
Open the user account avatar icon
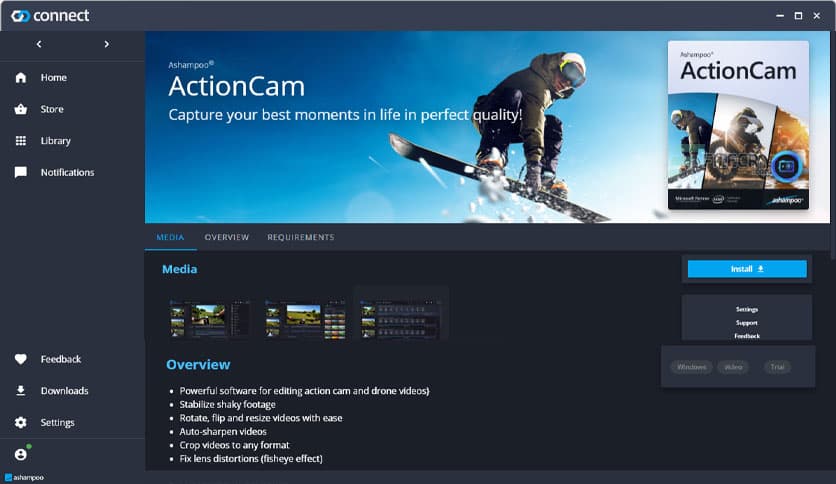click(x=21, y=454)
